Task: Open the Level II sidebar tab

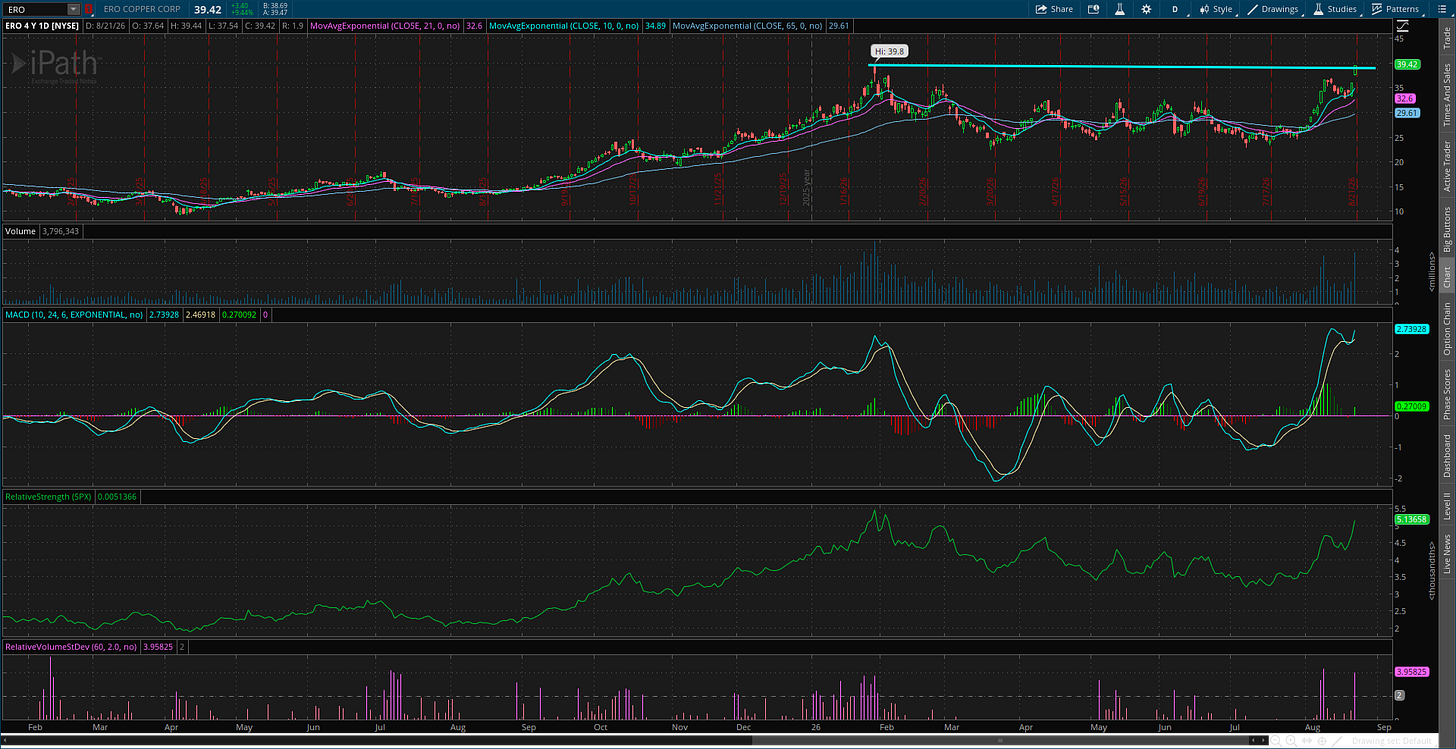Action: [x=1445, y=505]
